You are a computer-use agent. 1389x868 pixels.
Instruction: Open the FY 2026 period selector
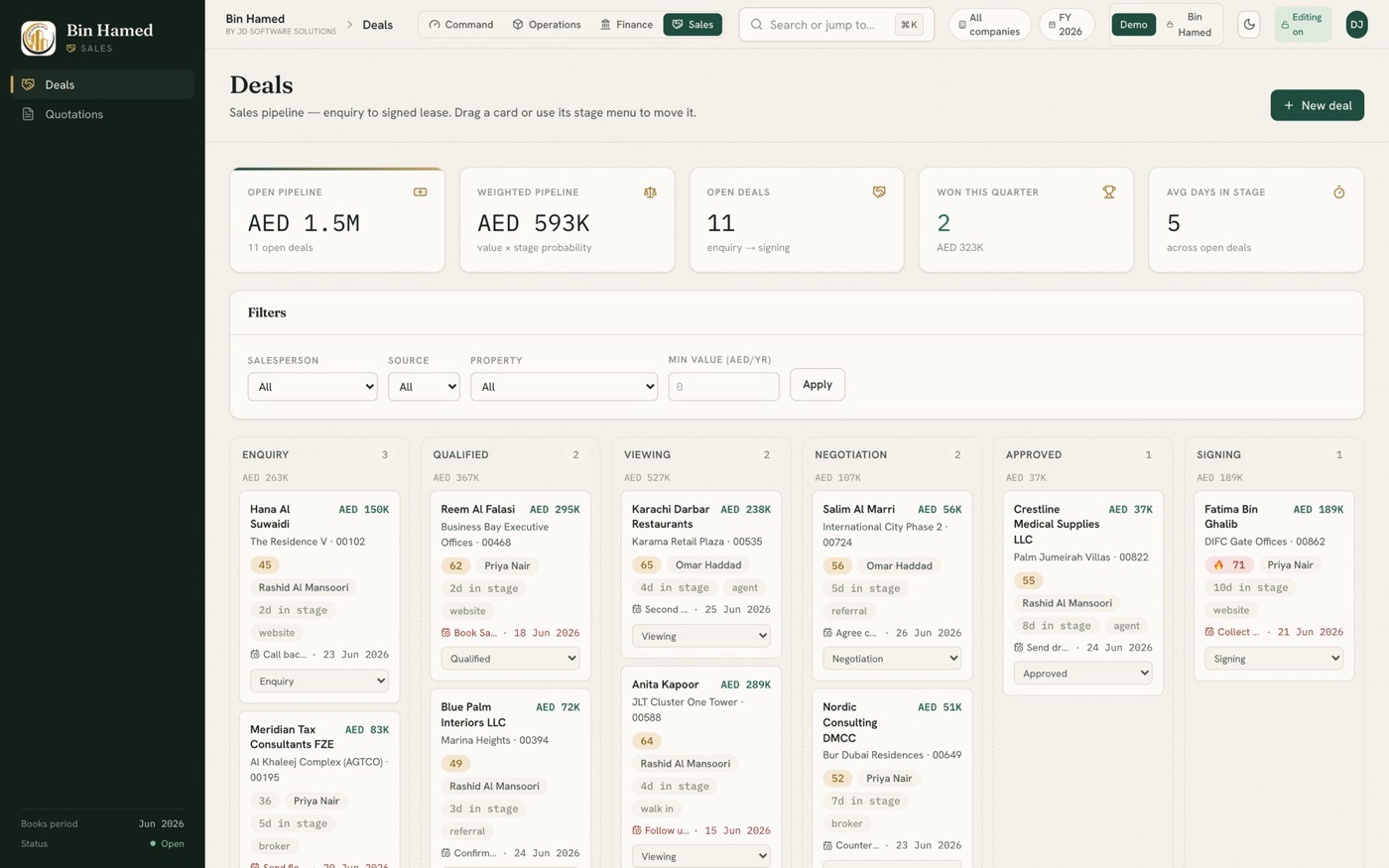1067,25
